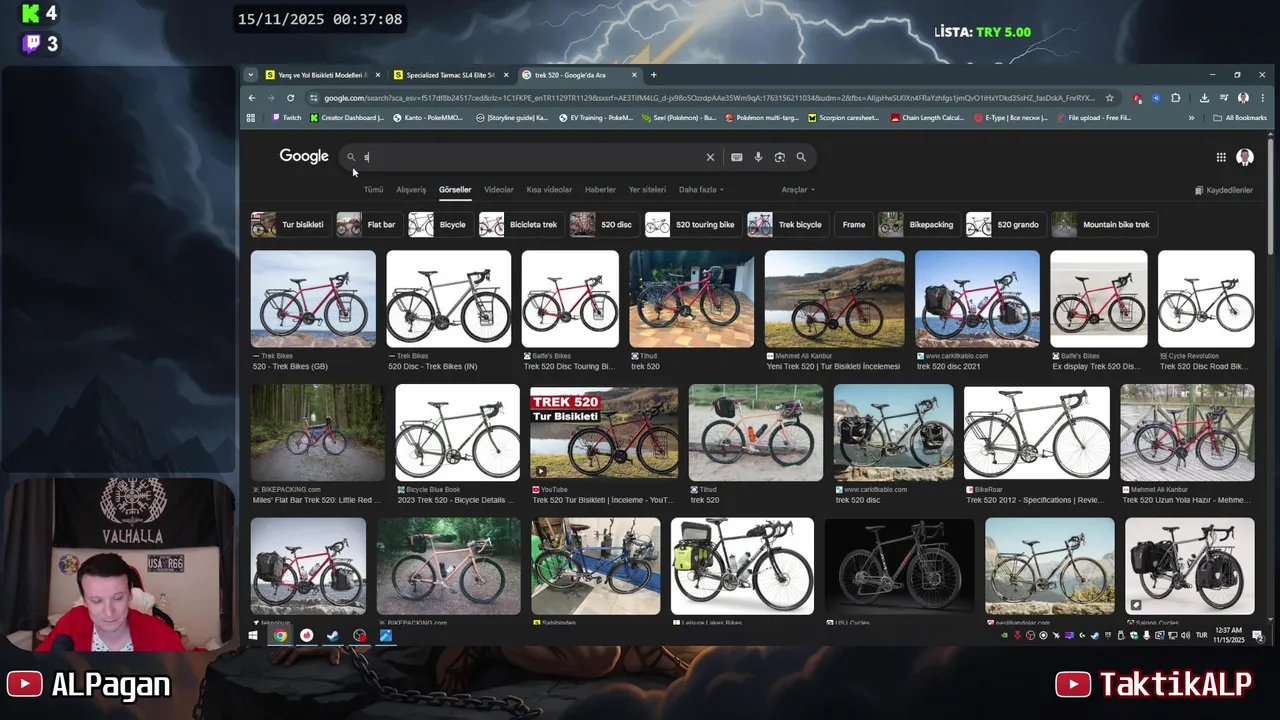Open '520 - Trek Bikes (GB)' image result
This screenshot has height=720, width=1280.
(313, 299)
